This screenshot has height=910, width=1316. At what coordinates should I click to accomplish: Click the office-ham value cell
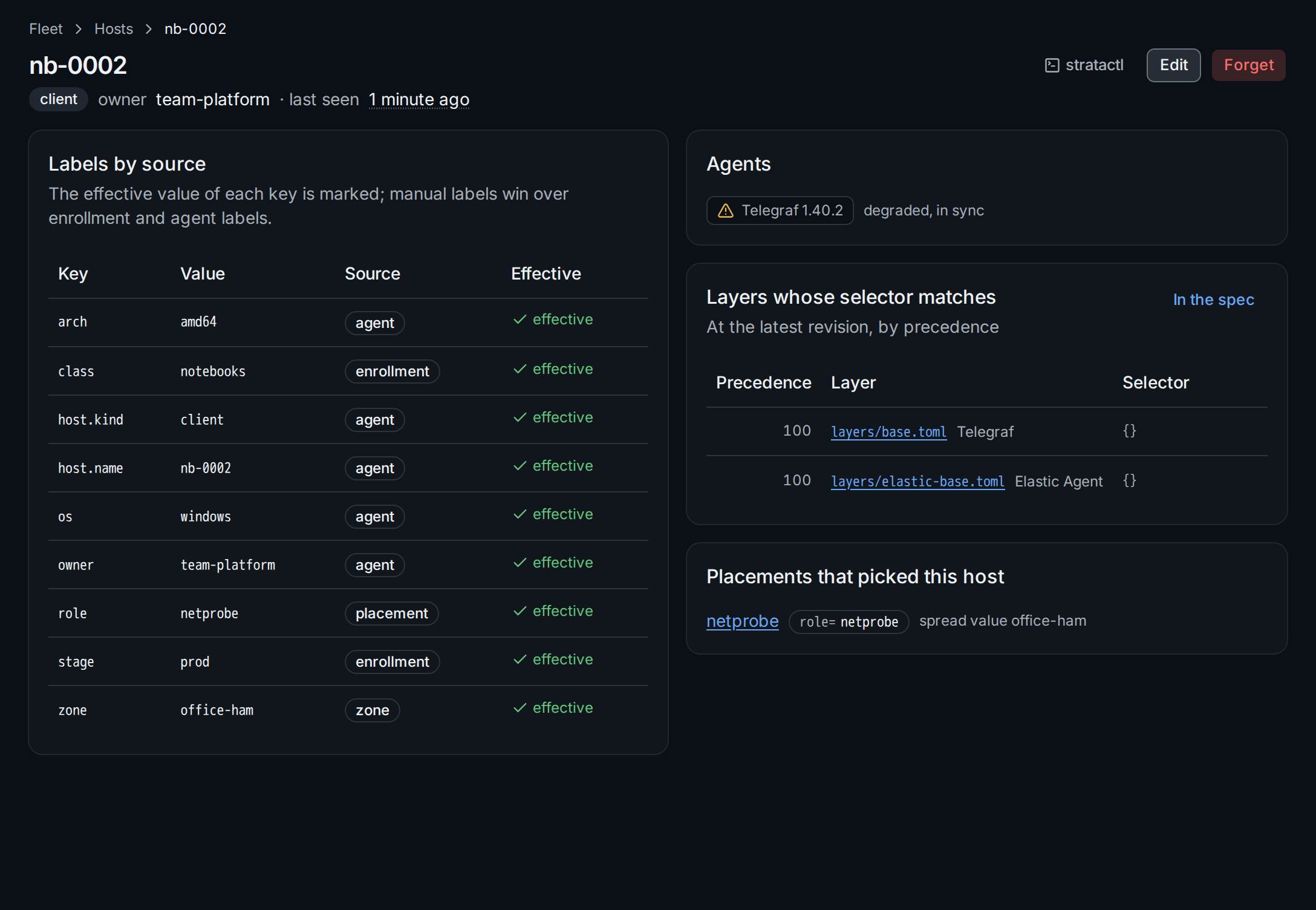pyautogui.click(x=217, y=710)
